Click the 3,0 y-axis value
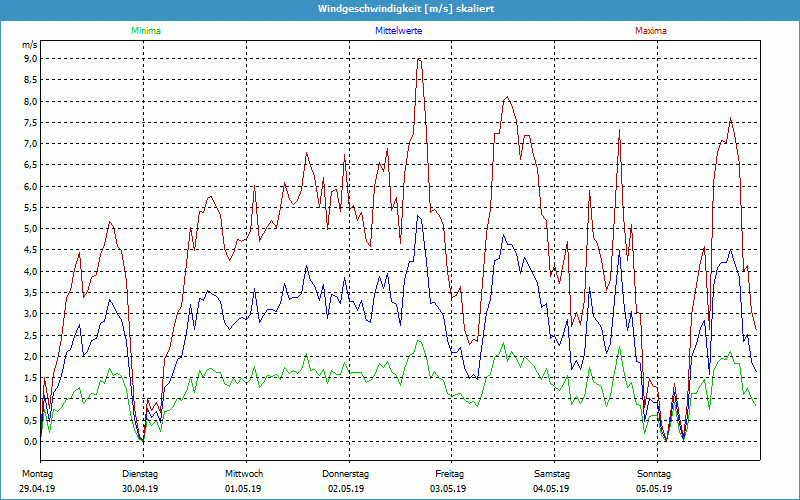Image resolution: width=800 pixels, height=500 pixels. click(x=31, y=314)
